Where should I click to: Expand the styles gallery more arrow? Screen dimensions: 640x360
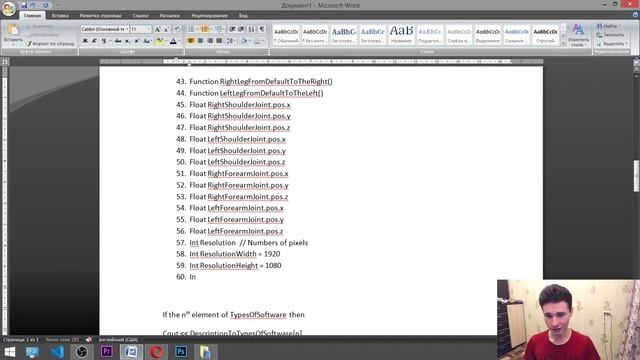(563, 42)
